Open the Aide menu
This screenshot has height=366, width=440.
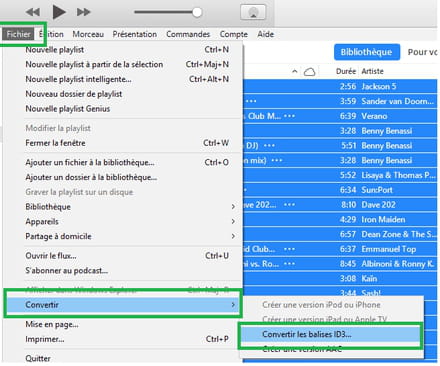tap(265, 34)
